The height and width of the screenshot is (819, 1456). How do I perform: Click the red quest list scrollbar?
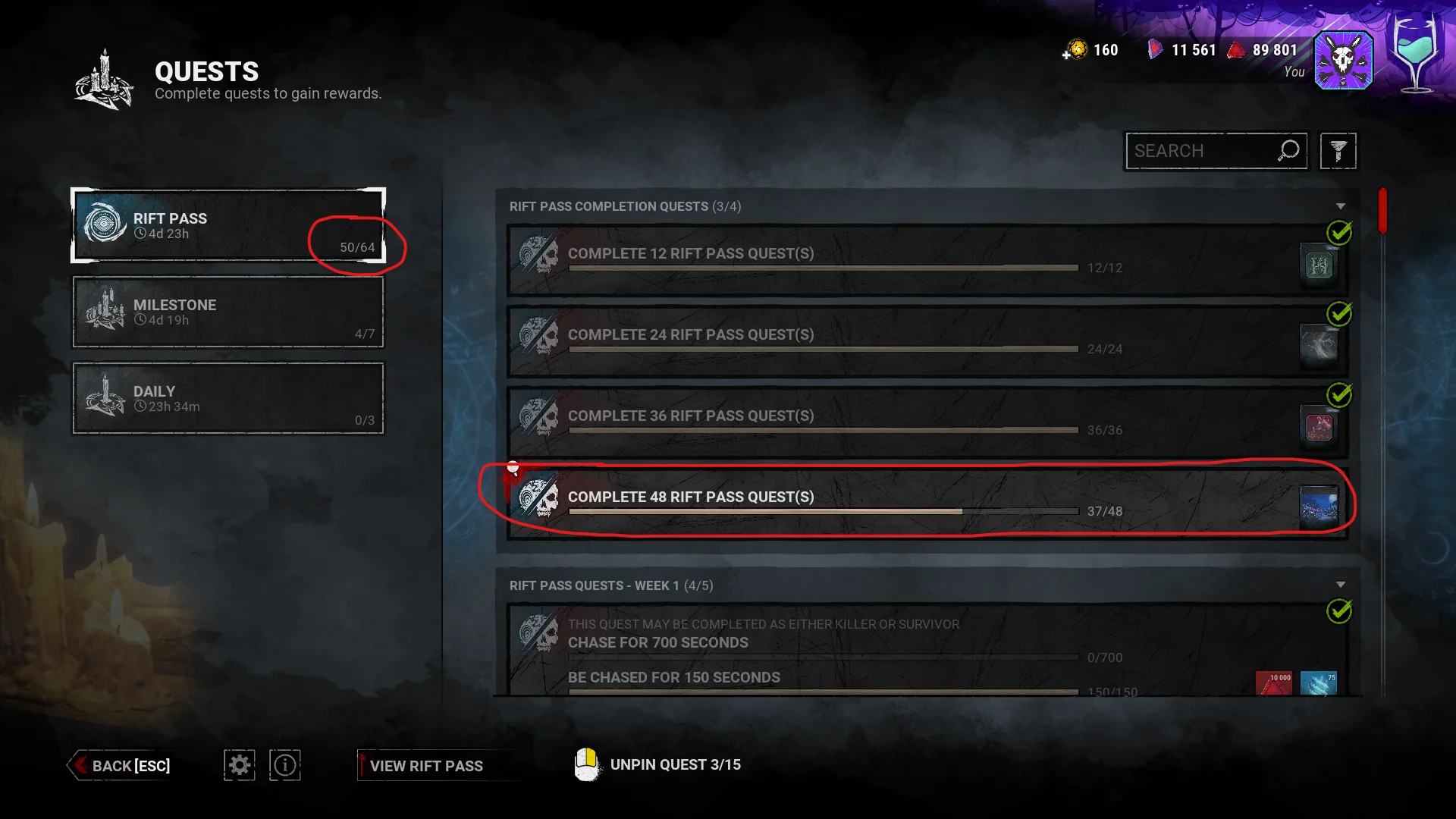point(1383,210)
